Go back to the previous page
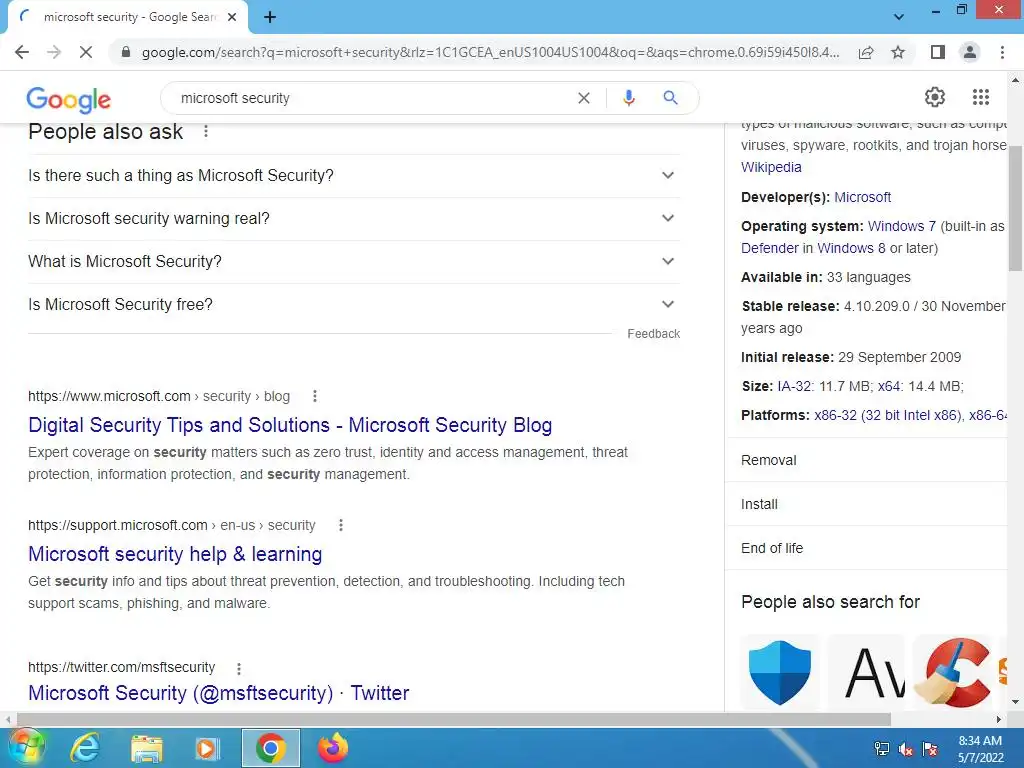This screenshot has width=1024, height=768. click(22, 52)
